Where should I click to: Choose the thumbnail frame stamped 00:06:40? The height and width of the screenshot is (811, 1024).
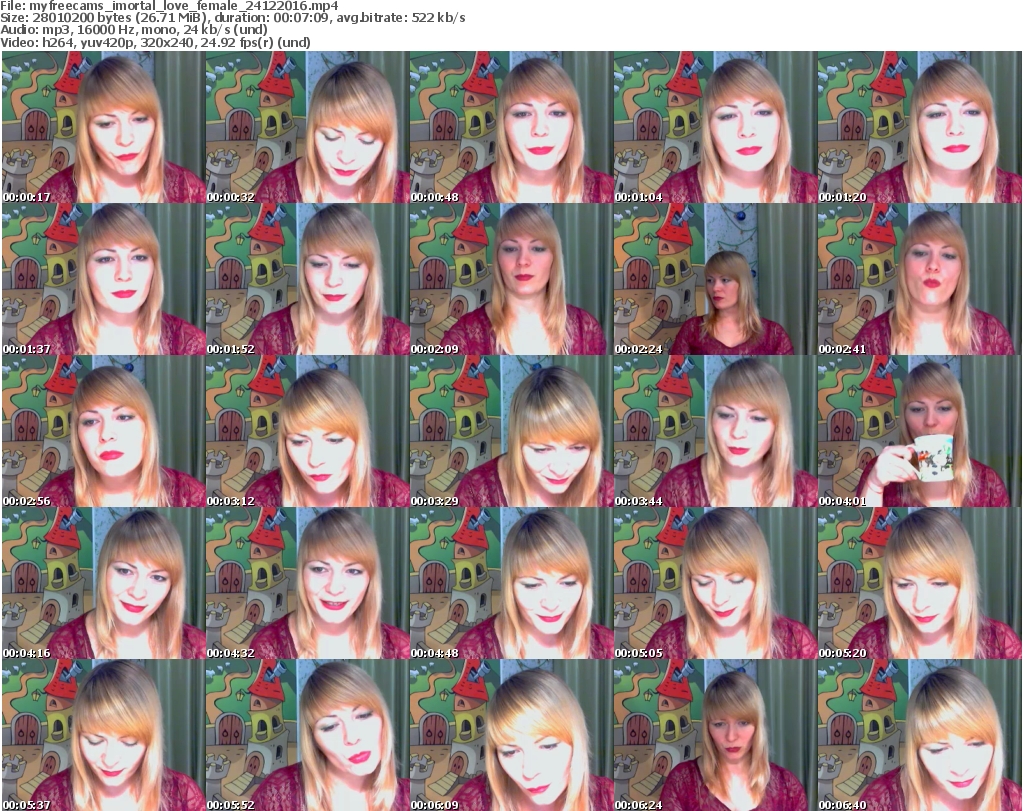(920, 735)
